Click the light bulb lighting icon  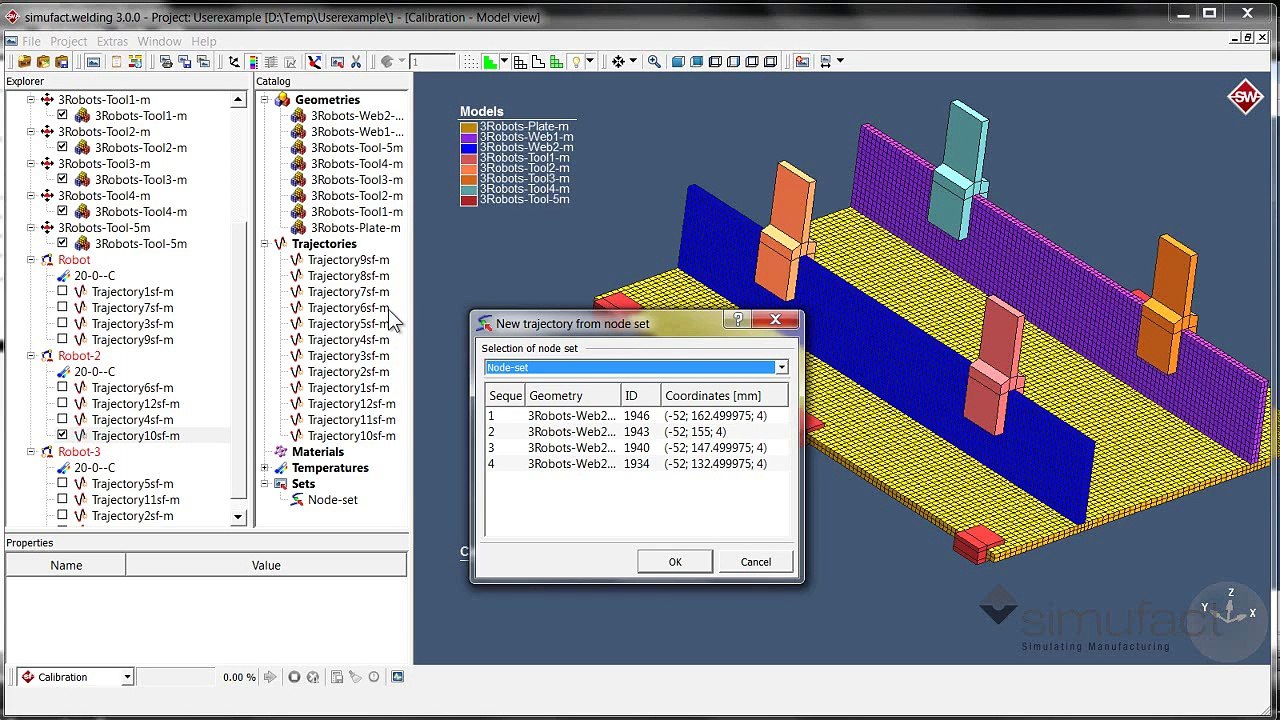(576, 62)
